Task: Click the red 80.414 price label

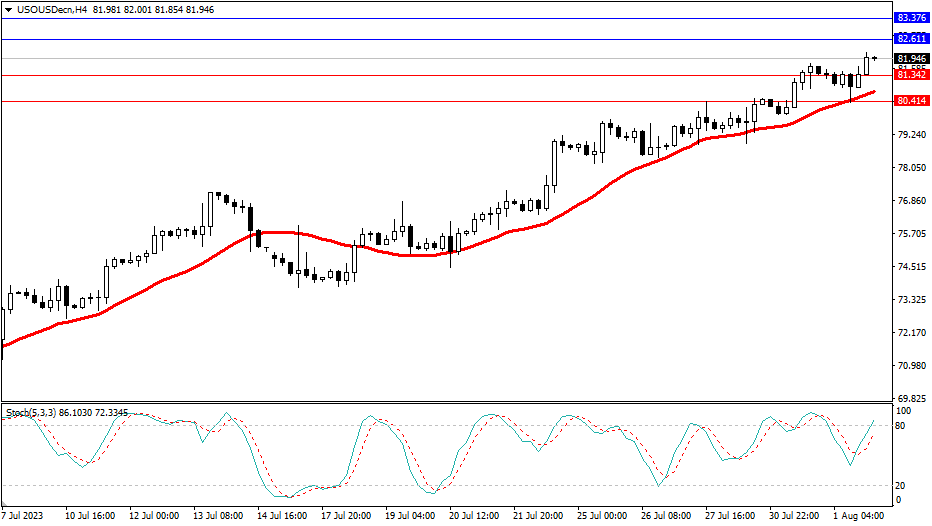Action: point(911,101)
